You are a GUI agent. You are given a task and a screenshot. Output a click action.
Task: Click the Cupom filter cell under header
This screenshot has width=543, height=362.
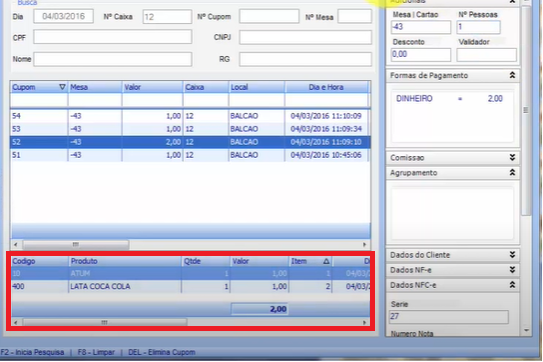tap(39, 100)
